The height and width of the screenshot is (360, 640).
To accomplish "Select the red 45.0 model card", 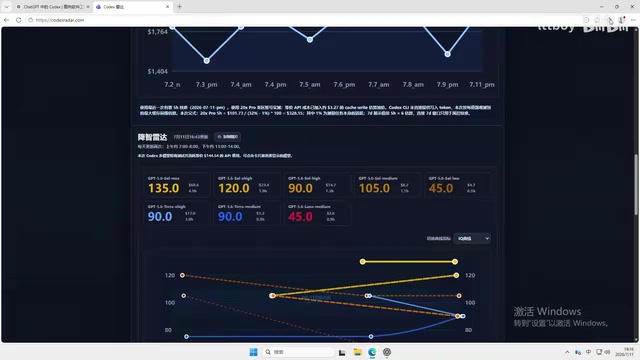I will click(317, 213).
